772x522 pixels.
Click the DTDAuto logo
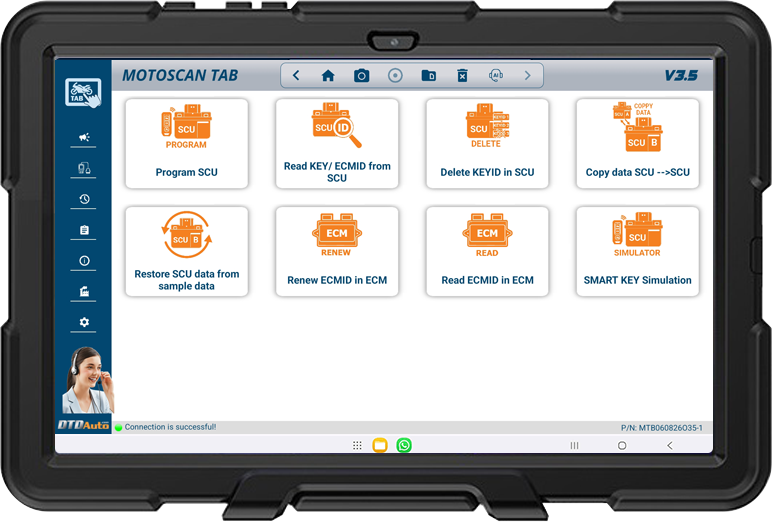(x=83, y=425)
